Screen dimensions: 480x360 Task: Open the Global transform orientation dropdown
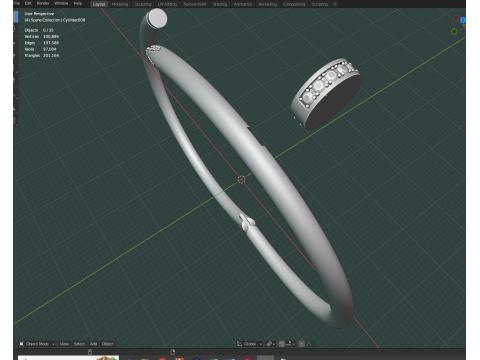click(x=250, y=344)
